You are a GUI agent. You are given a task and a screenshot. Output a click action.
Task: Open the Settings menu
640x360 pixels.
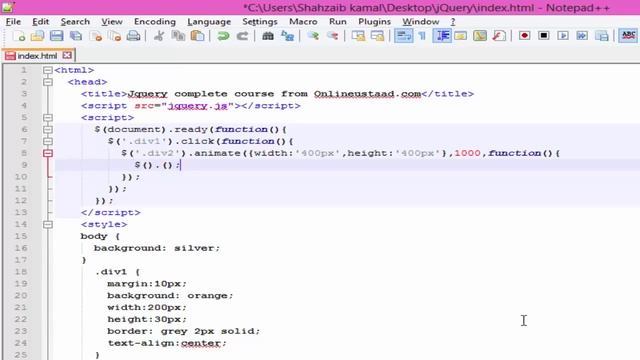pos(260,22)
